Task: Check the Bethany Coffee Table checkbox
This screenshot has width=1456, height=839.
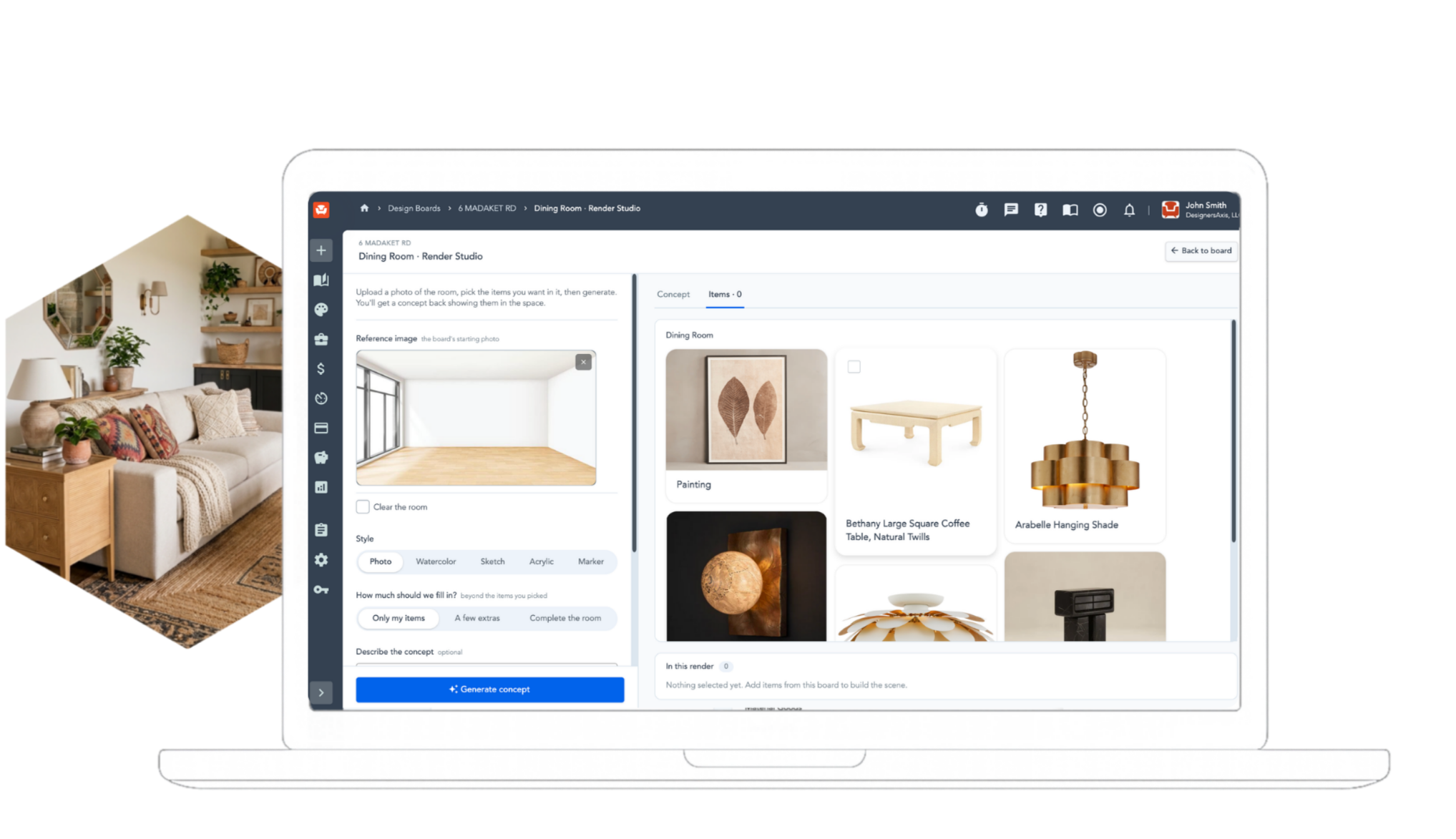Action: pos(854,367)
